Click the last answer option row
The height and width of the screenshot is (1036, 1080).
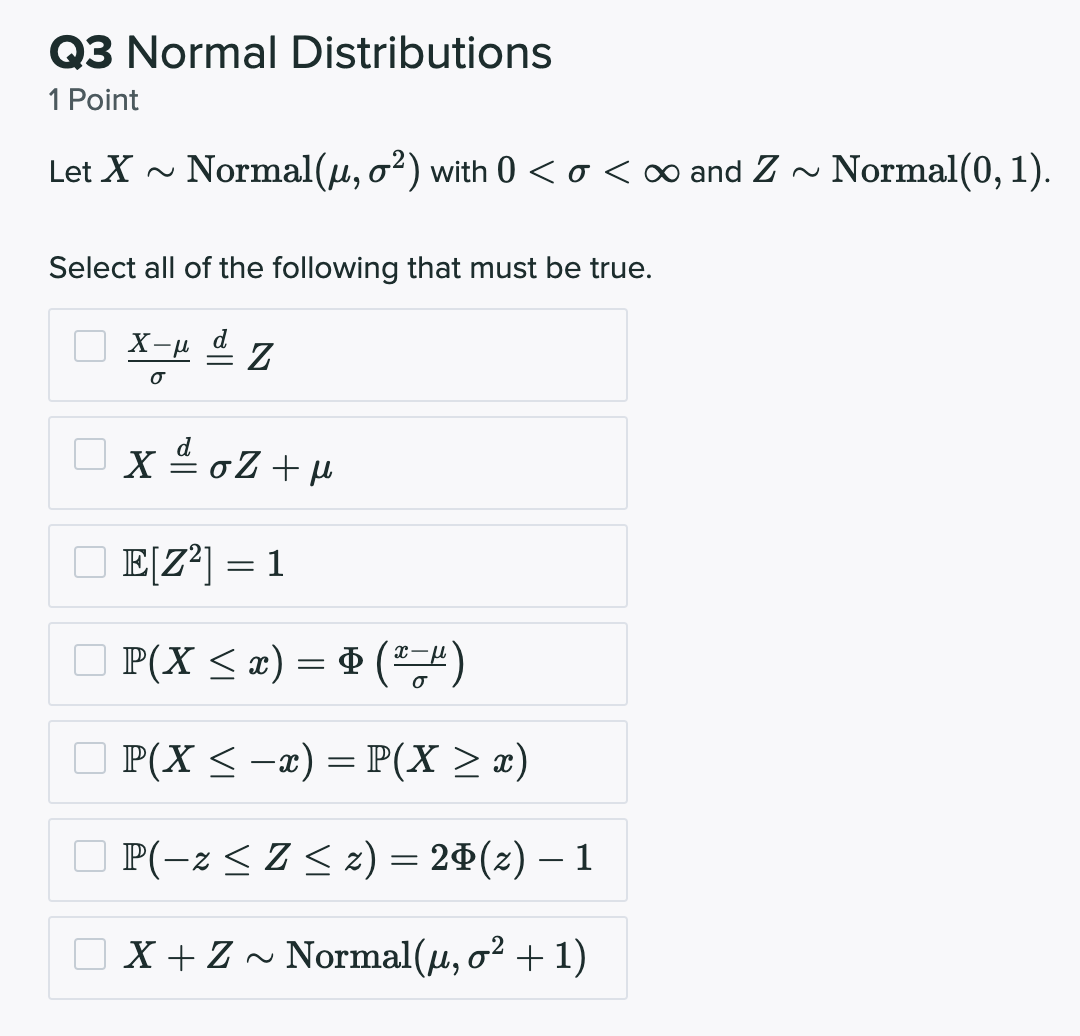tap(337, 956)
